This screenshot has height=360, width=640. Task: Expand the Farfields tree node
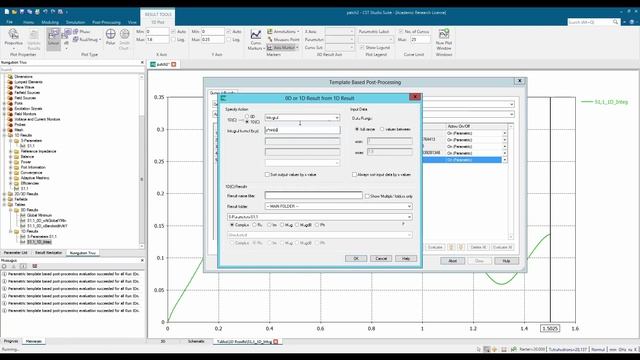(x=4, y=199)
